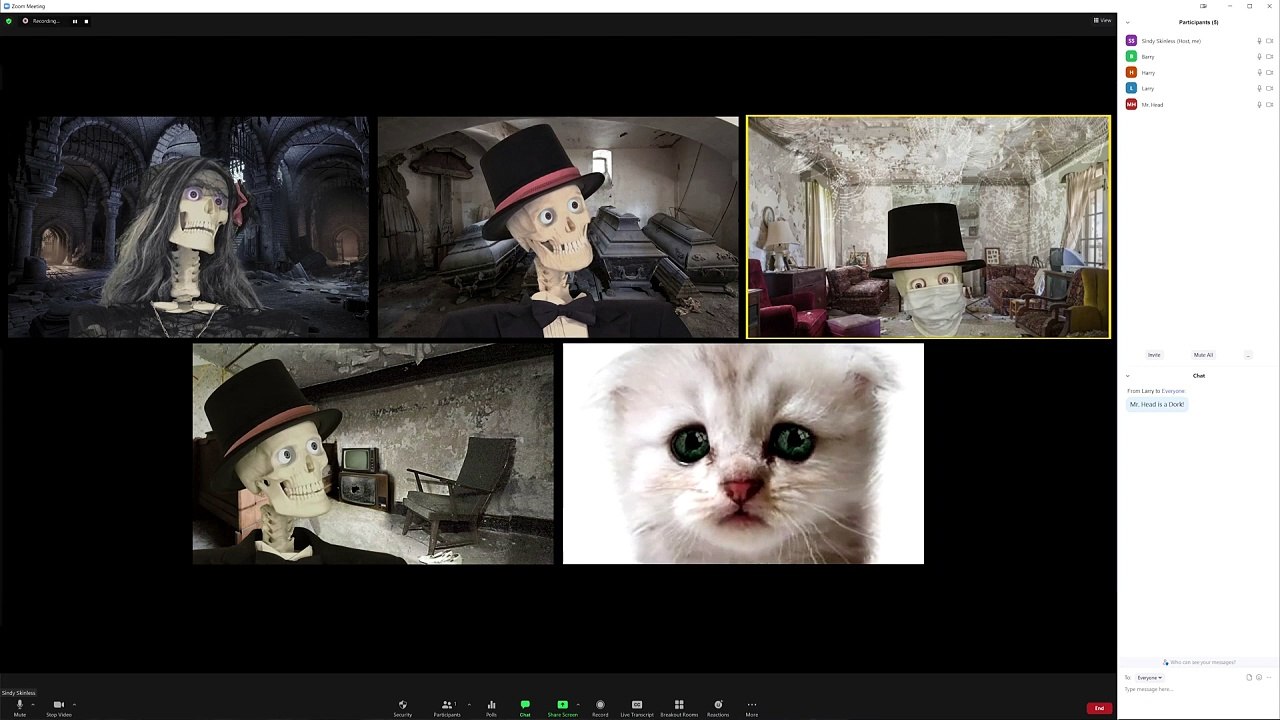The width and height of the screenshot is (1280, 720).
Task: Select the long-haired skeleton video tile
Action: click(188, 227)
